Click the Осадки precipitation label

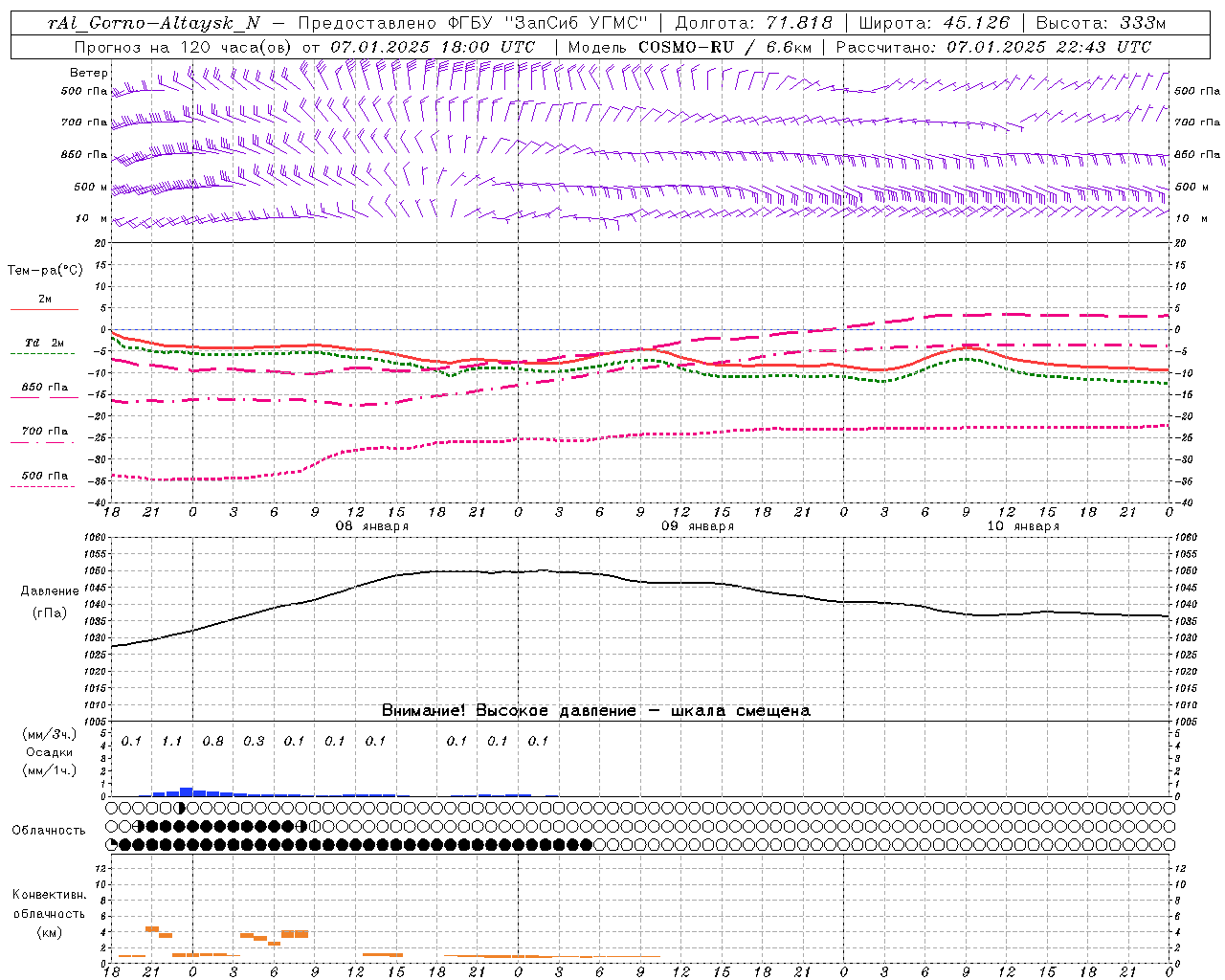[50, 752]
